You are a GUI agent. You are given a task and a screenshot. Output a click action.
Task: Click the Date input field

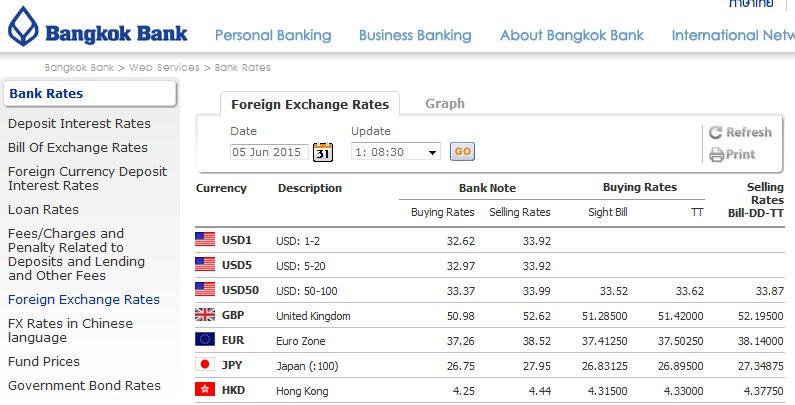point(269,152)
